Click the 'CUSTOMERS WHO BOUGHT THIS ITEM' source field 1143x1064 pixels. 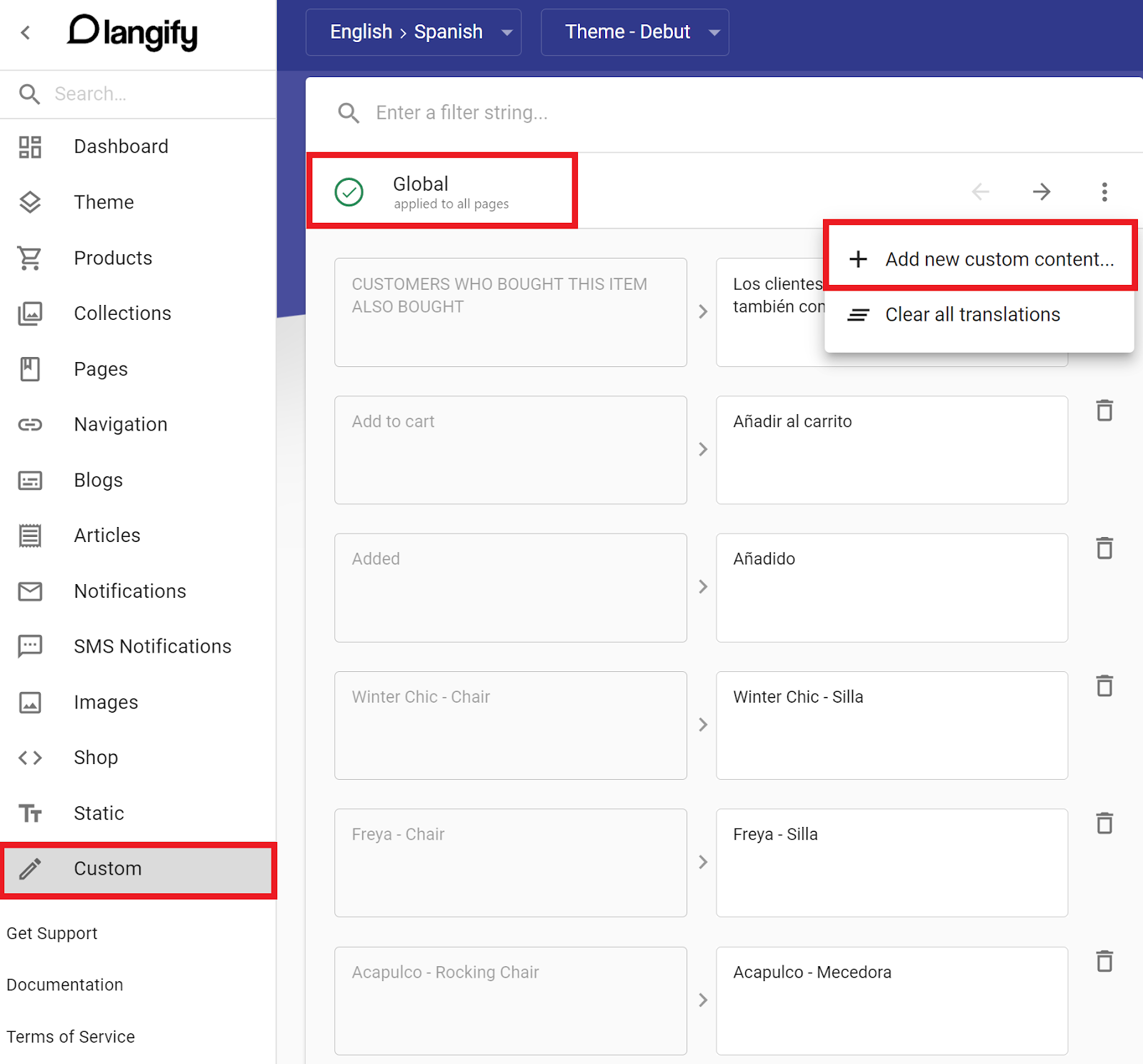[x=511, y=312]
